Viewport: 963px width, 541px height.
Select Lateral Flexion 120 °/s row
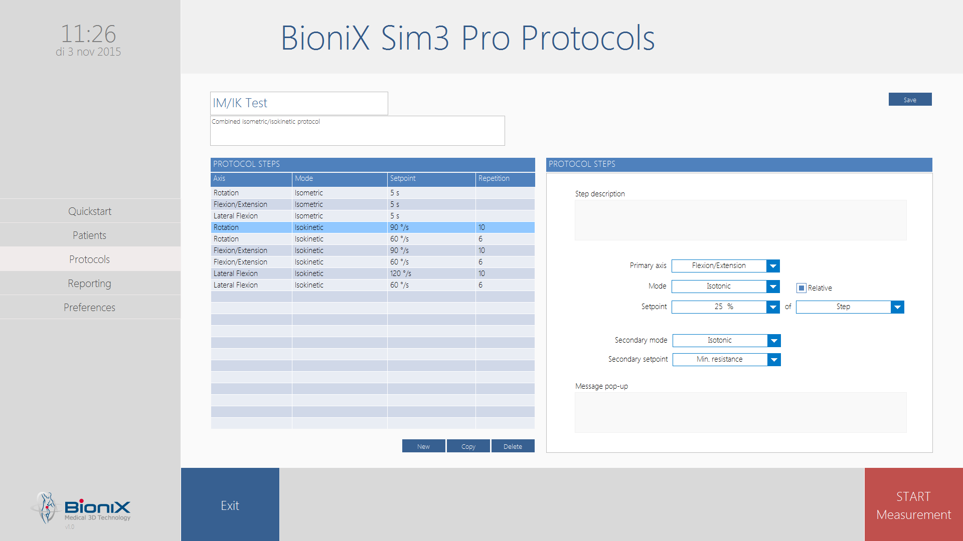[x=373, y=273]
